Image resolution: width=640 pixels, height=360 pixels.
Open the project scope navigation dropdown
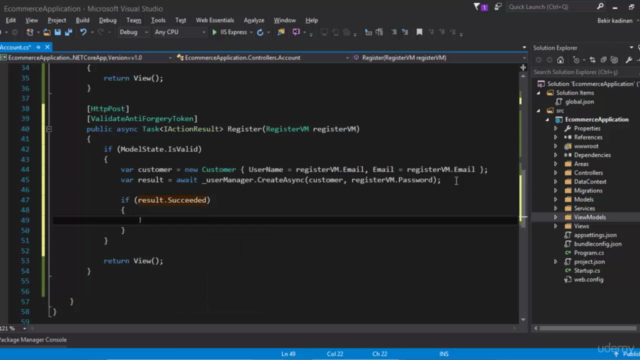[170, 58]
